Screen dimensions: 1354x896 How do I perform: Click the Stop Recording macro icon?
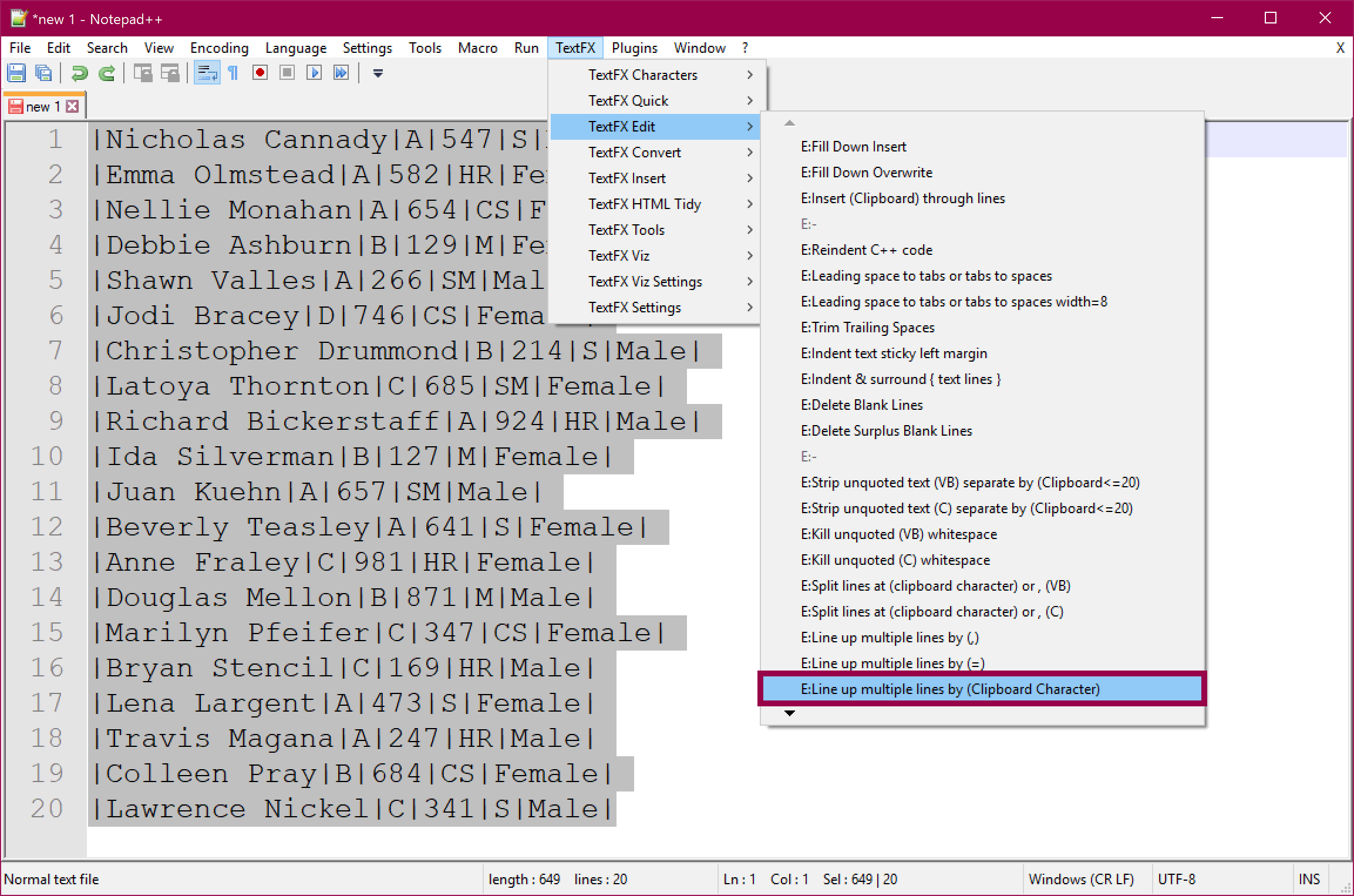coord(287,73)
